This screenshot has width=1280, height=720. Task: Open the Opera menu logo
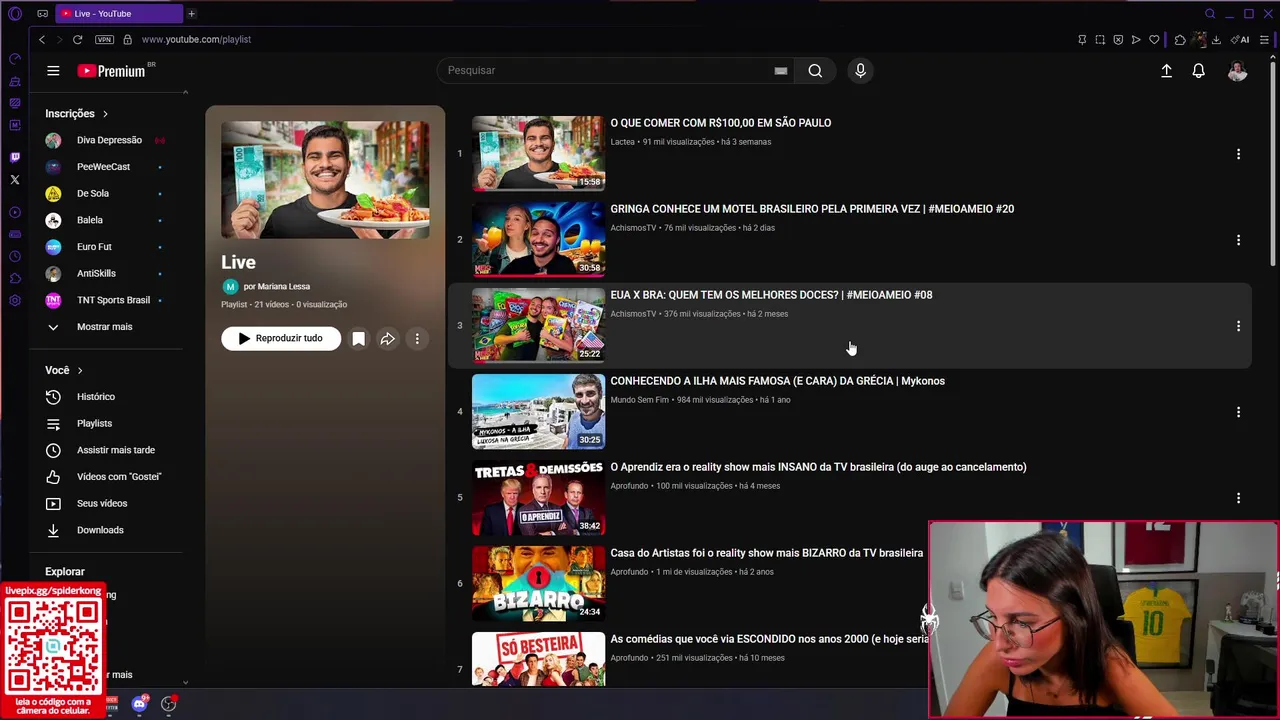point(14,14)
